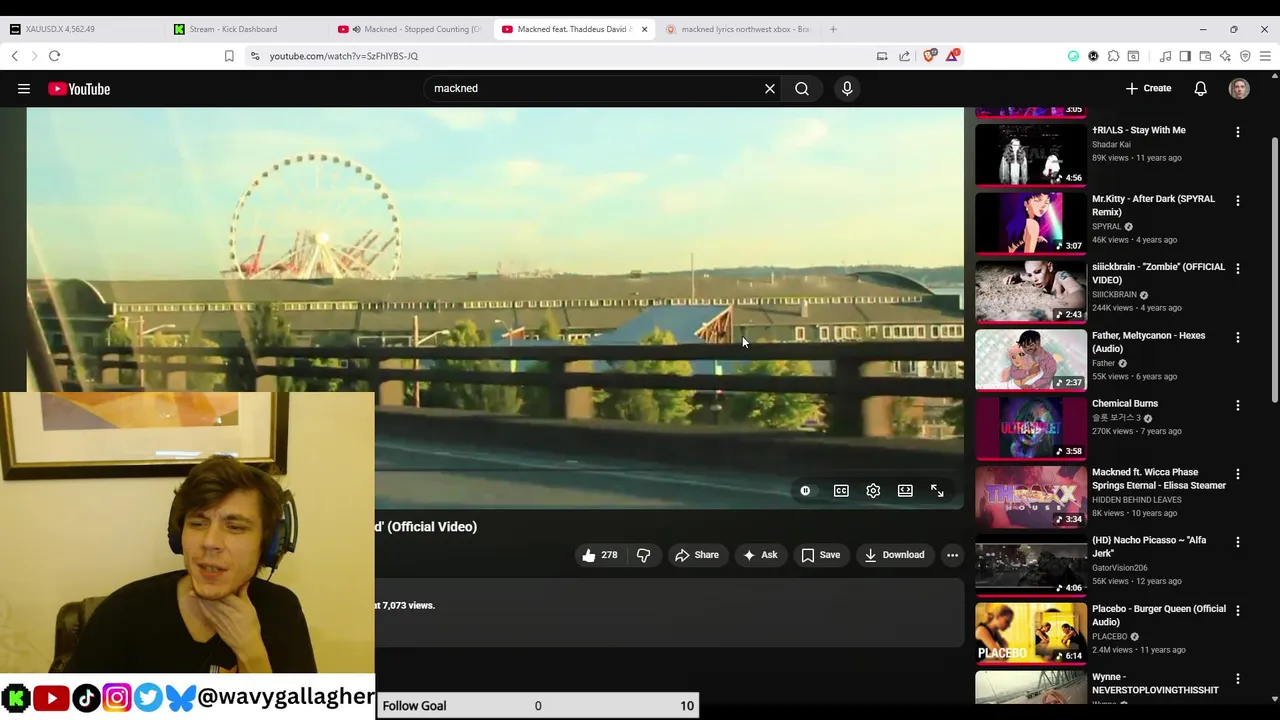Open options for Chemical Burns video
The width and height of the screenshot is (1280, 720).
[x=1238, y=406]
